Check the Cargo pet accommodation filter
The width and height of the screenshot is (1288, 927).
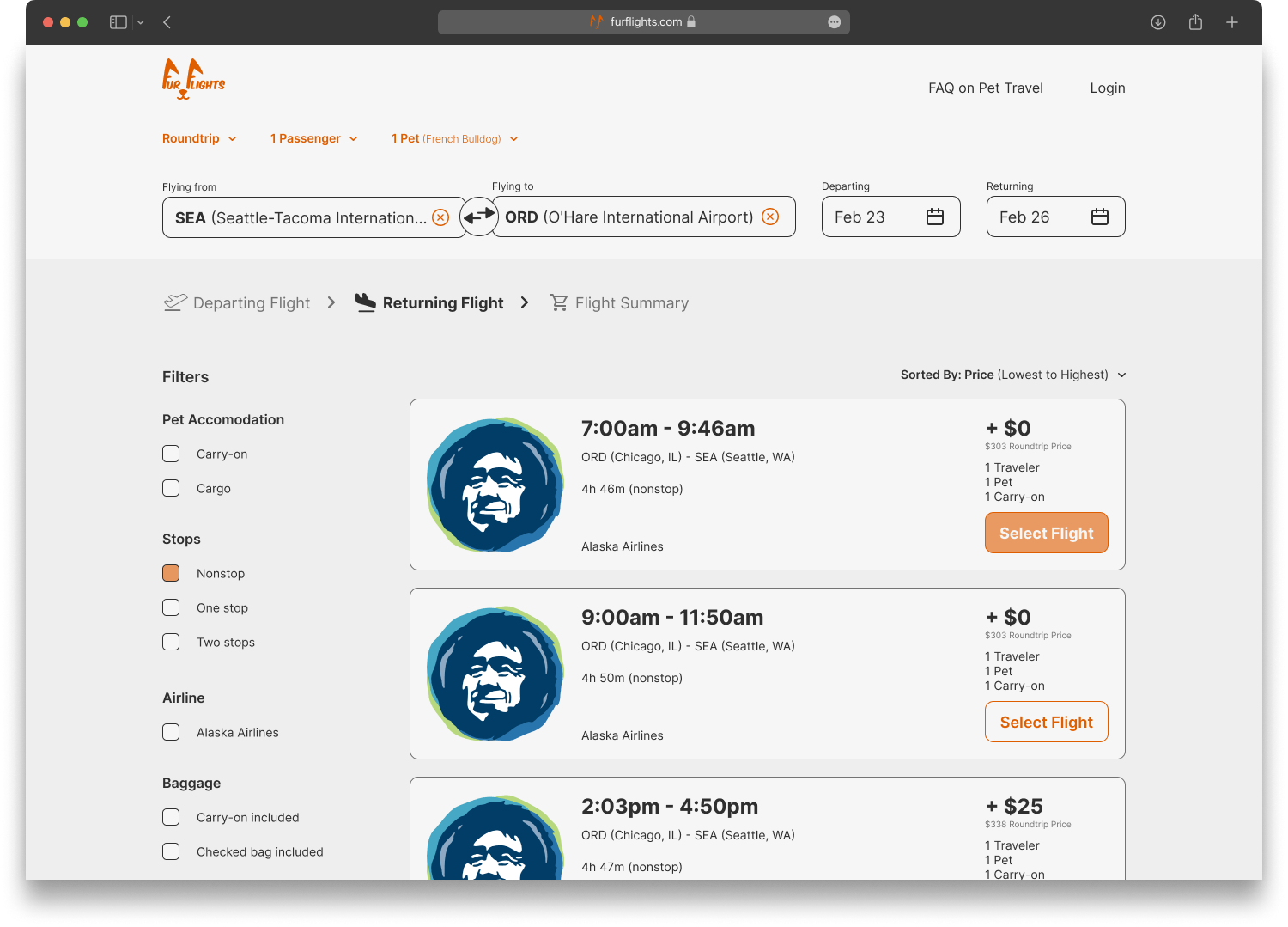click(x=171, y=488)
